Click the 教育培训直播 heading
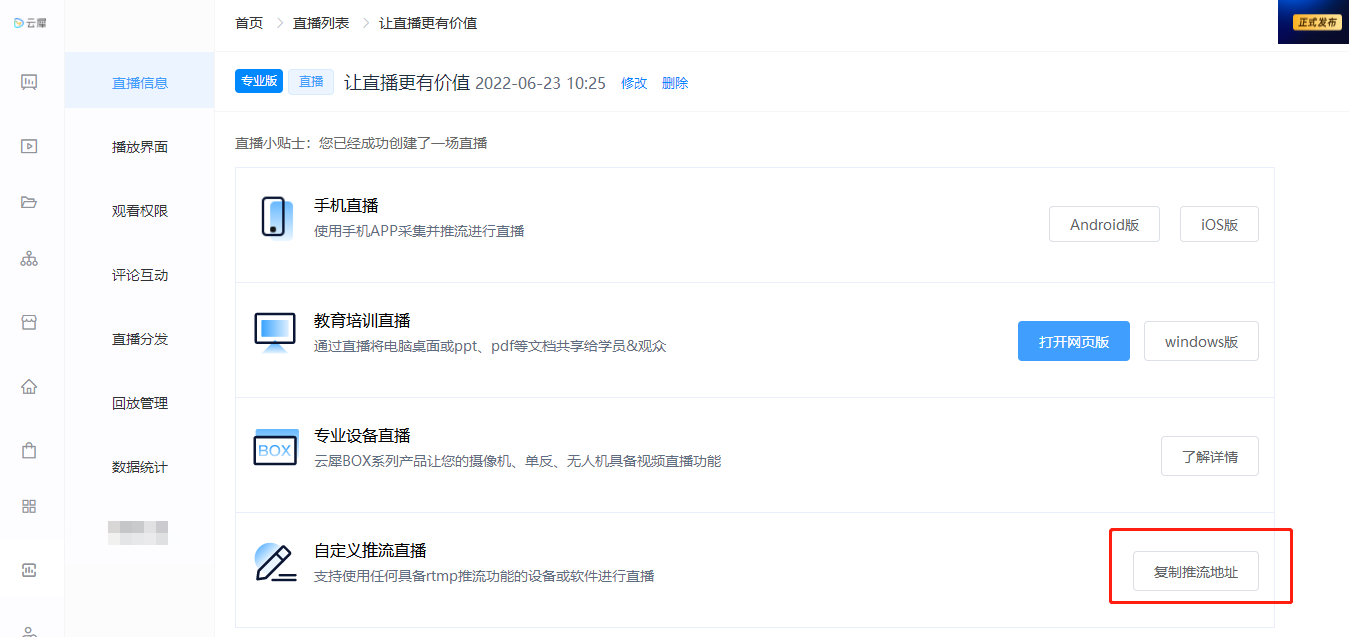 click(x=362, y=320)
